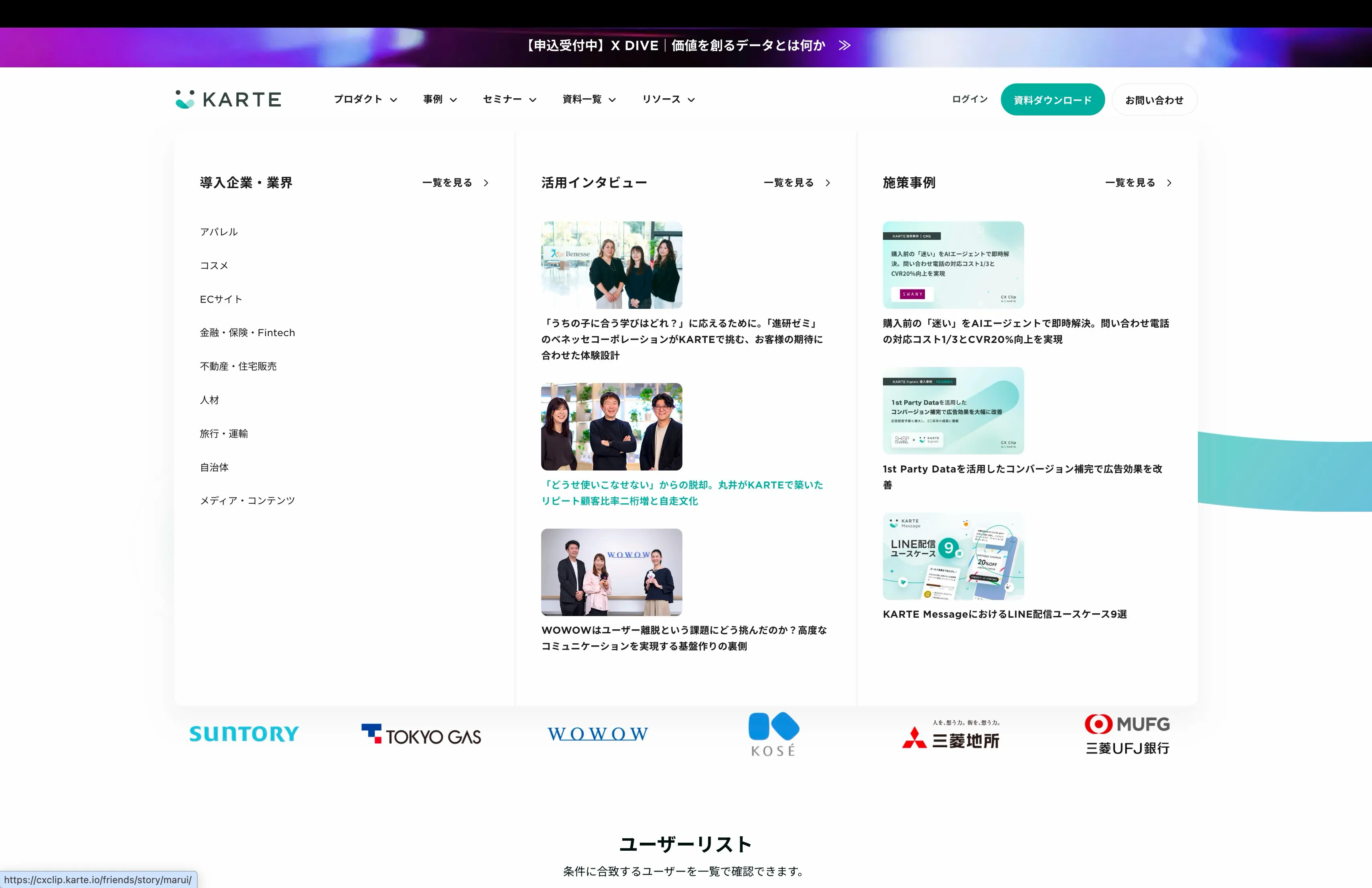Expand the リソース dropdown chevron

(x=691, y=100)
